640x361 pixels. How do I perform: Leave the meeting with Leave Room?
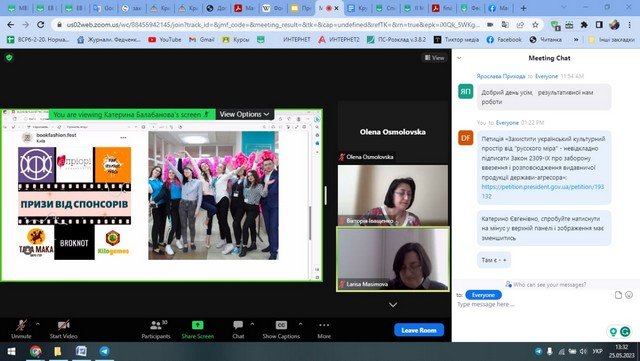click(419, 330)
